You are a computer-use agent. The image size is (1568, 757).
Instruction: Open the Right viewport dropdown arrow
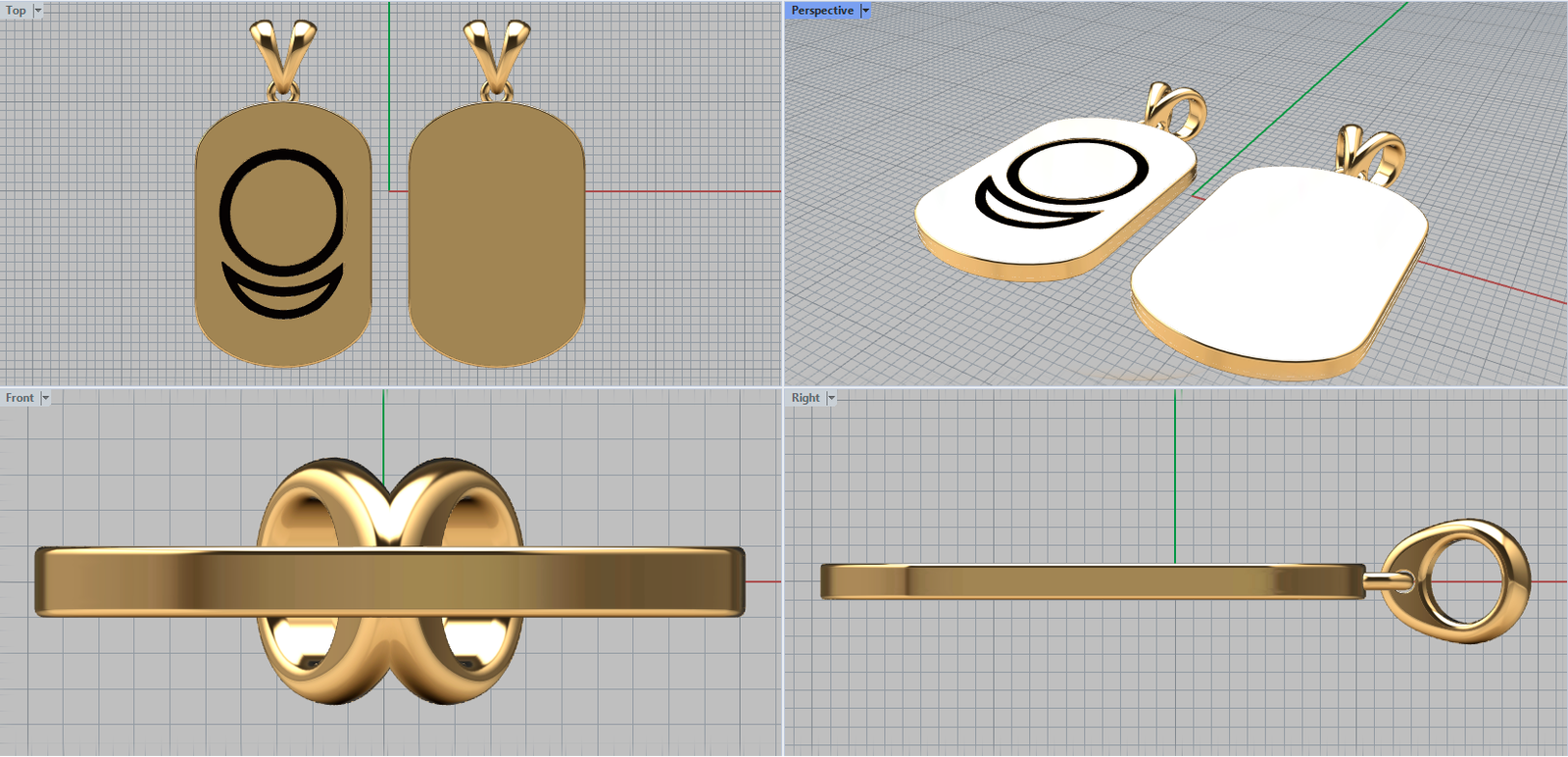[x=832, y=398]
